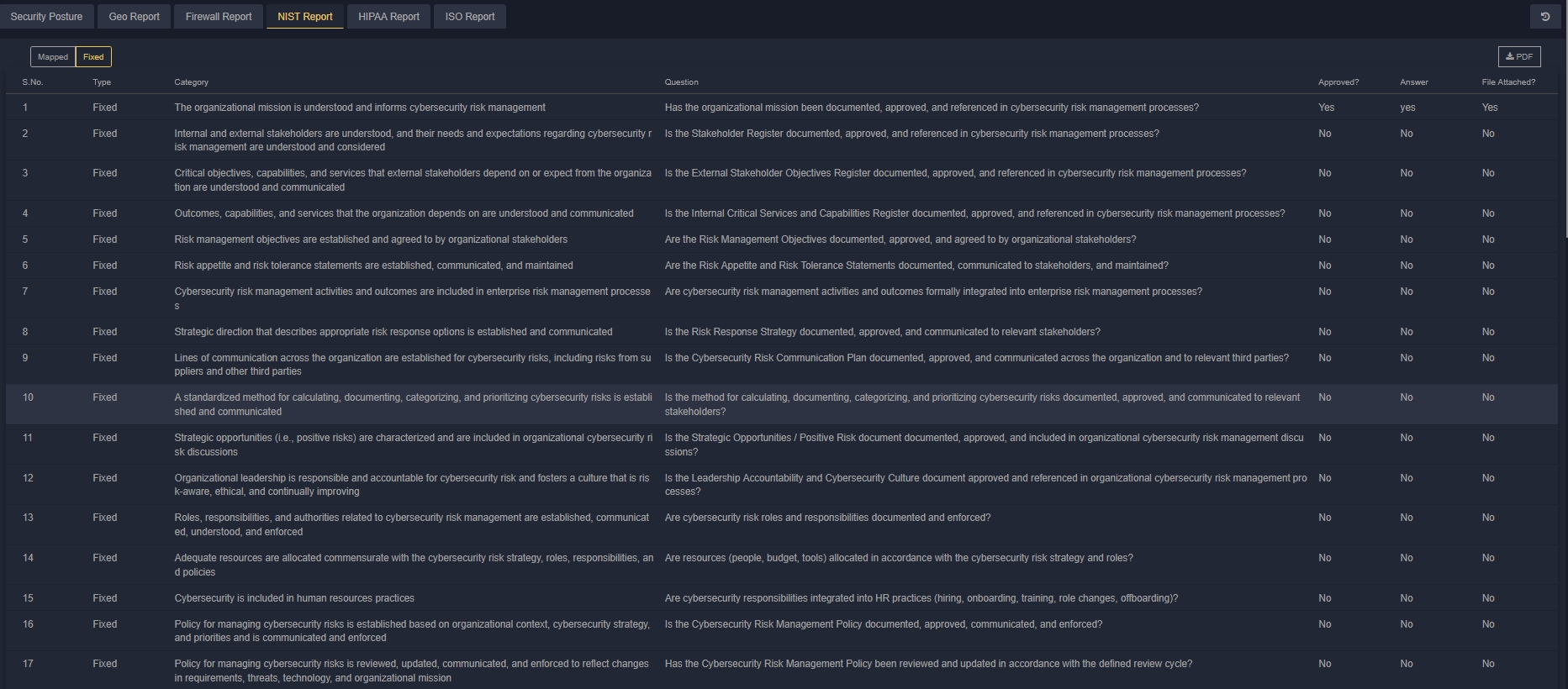Click question about policy reviewed per review cycle
The image size is (1568, 689).
[928, 664]
